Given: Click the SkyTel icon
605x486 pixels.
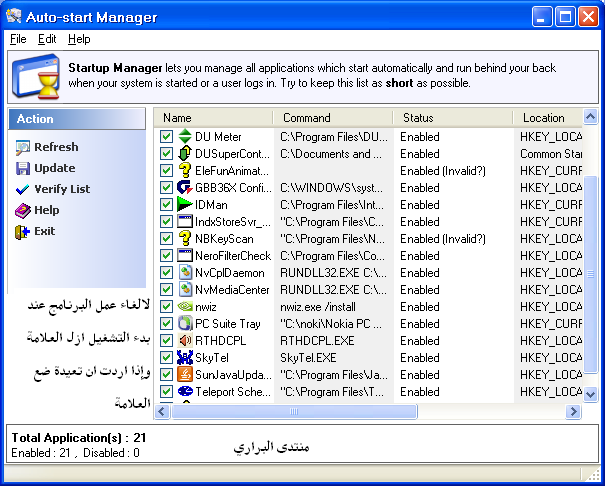Looking at the screenshot, I should 185,357.
